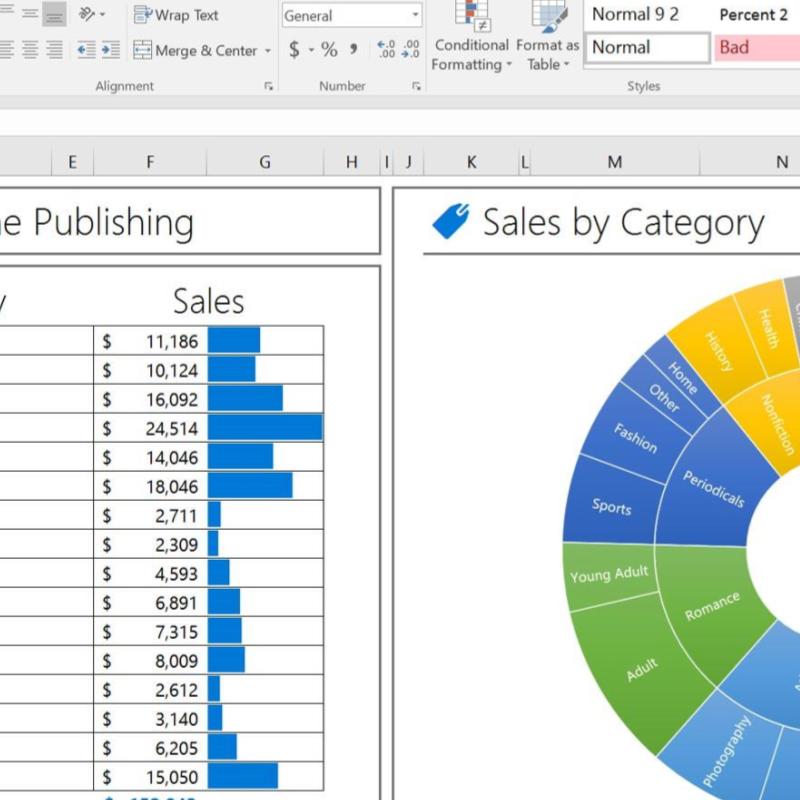Open the Merge & Center dropdown arrow

(x=267, y=51)
